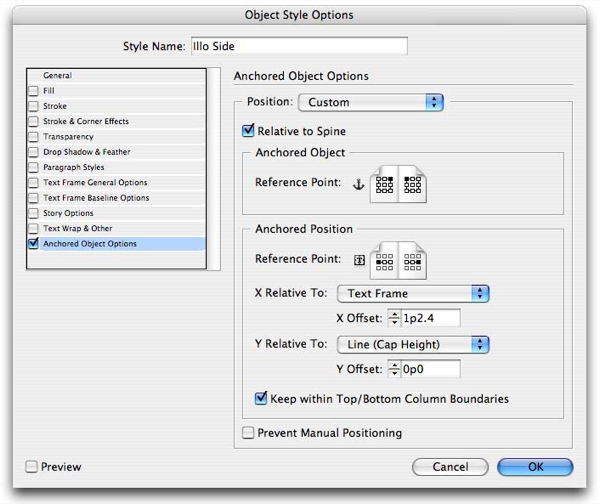Image resolution: width=600 pixels, height=504 pixels.
Task: Open Text Wrap & Other settings
Action: 78,228
